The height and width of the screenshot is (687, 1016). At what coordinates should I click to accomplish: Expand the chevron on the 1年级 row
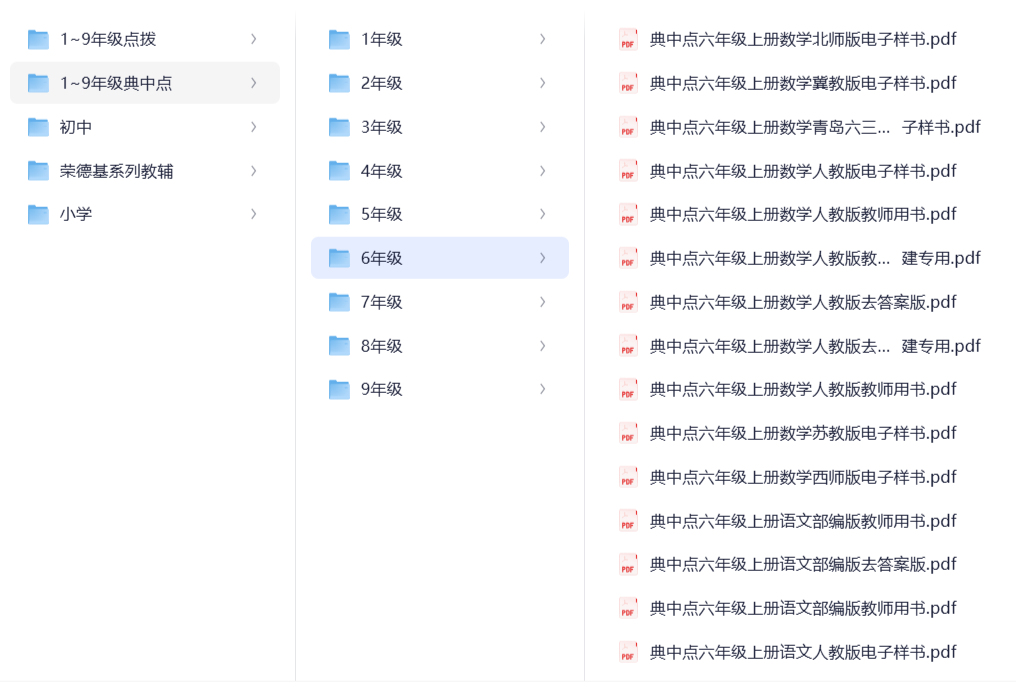coord(542,40)
